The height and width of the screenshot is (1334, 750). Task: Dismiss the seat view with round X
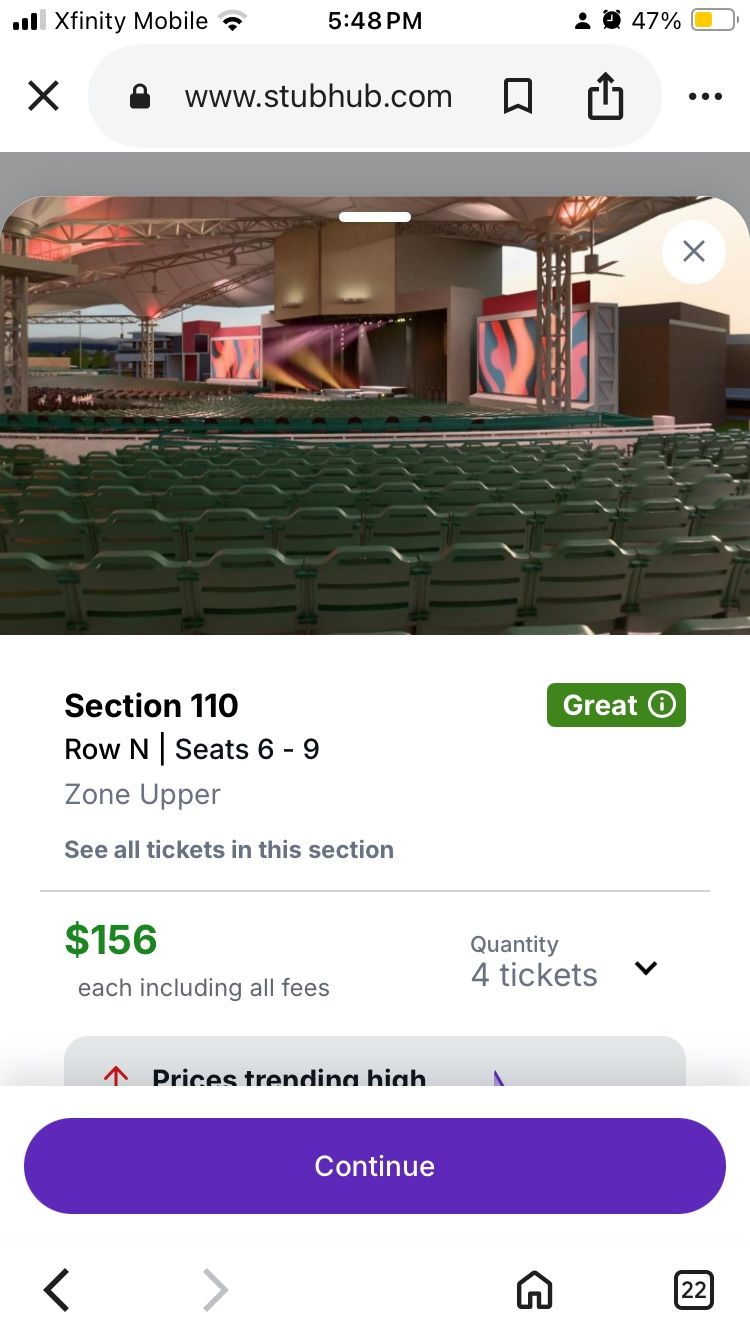click(x=694, y=251)
